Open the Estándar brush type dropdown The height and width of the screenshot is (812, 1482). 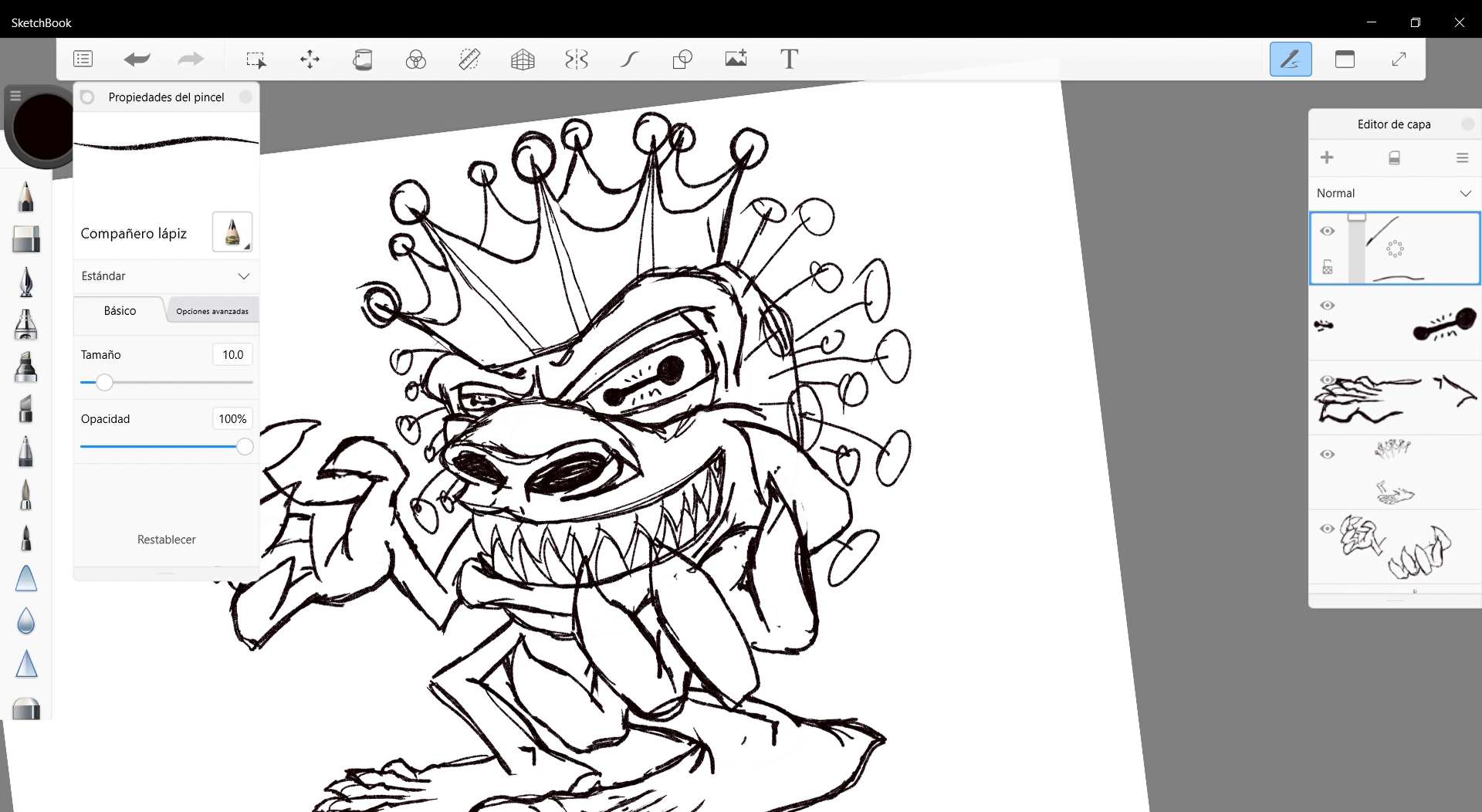[166, 276]
